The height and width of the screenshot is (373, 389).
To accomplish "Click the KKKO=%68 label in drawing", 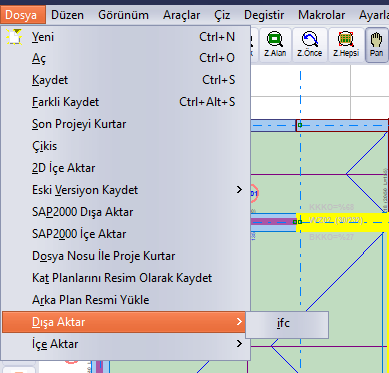I will tap(332, 207).
